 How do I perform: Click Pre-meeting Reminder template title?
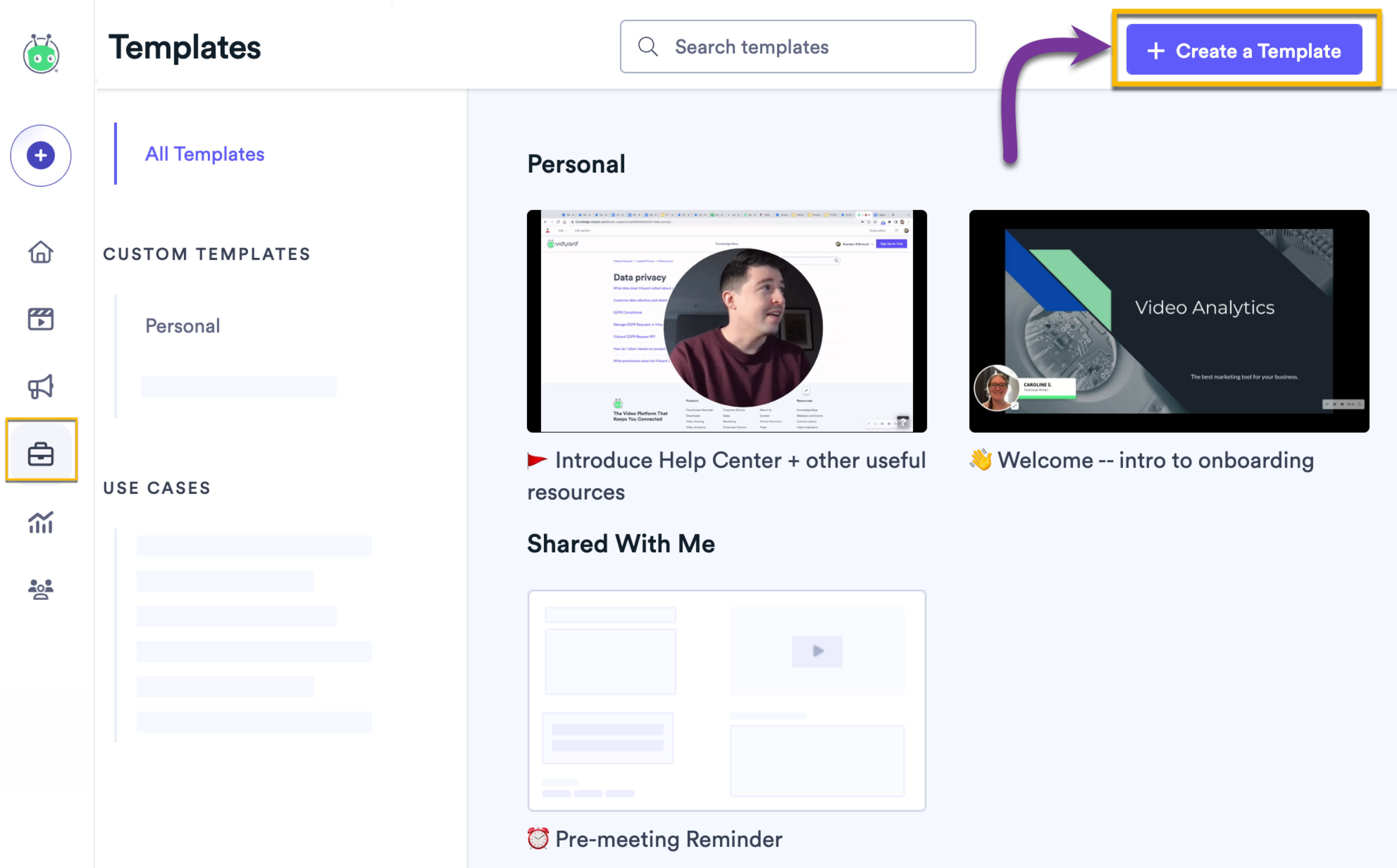[x=668, y=839]
